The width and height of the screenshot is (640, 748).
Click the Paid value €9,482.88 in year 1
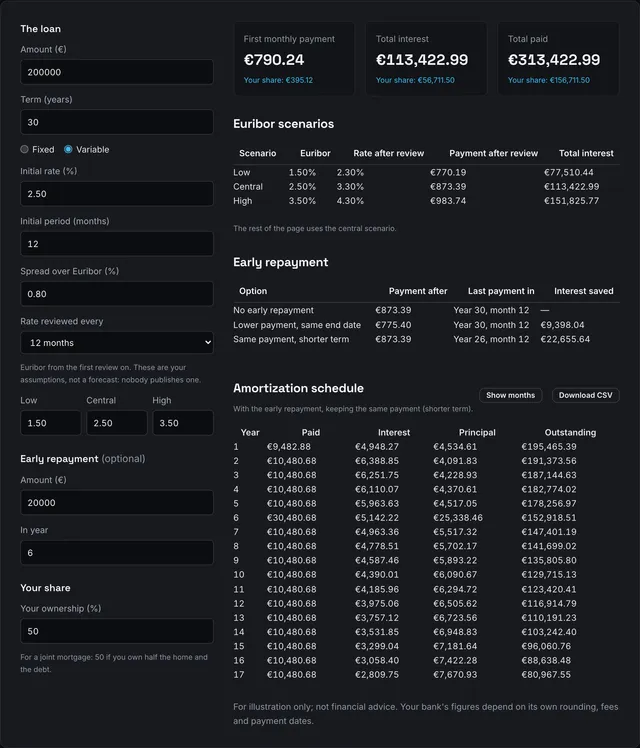[x=289, y=447]
